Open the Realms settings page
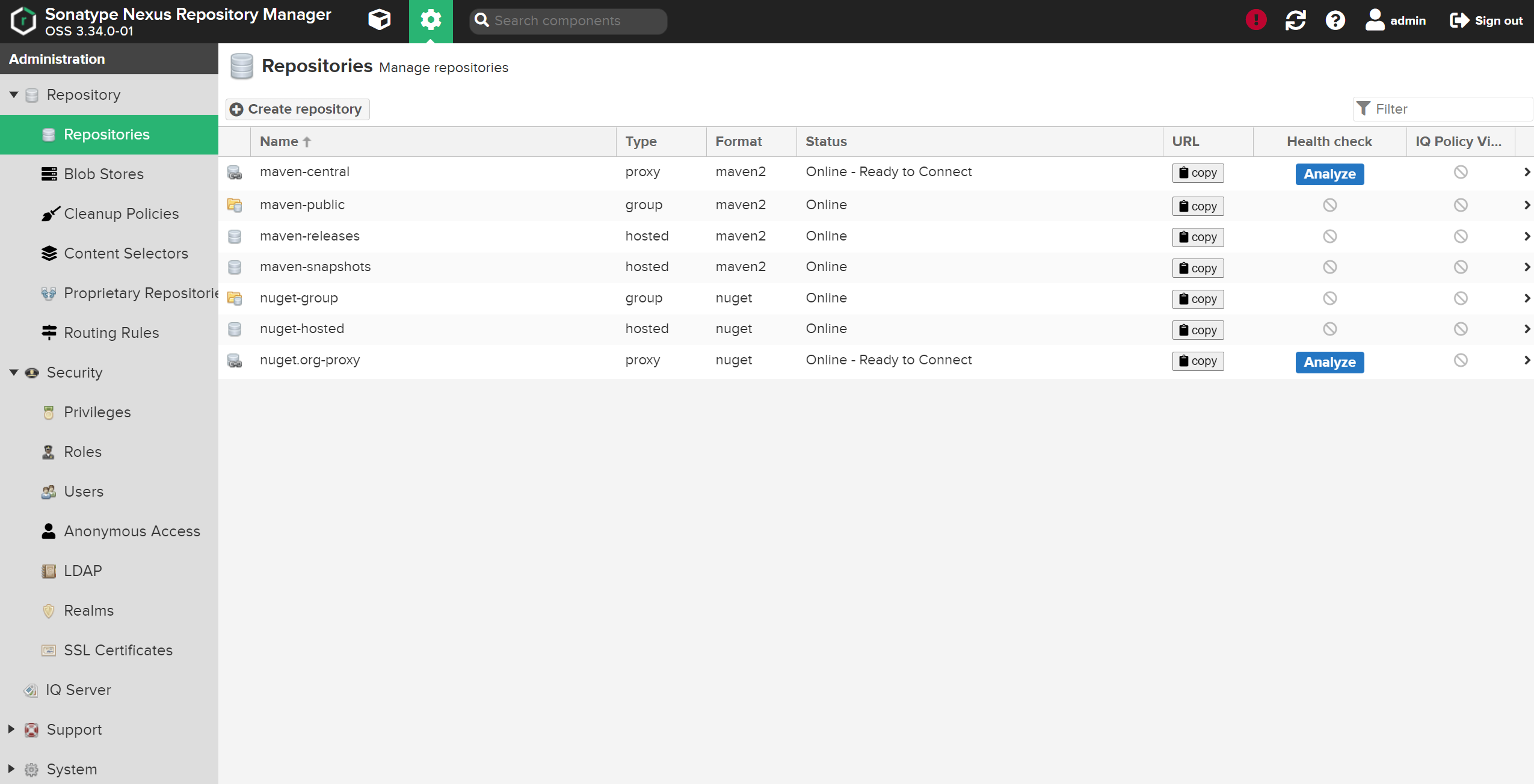1534x784 pixels. (x=88, y=610)
